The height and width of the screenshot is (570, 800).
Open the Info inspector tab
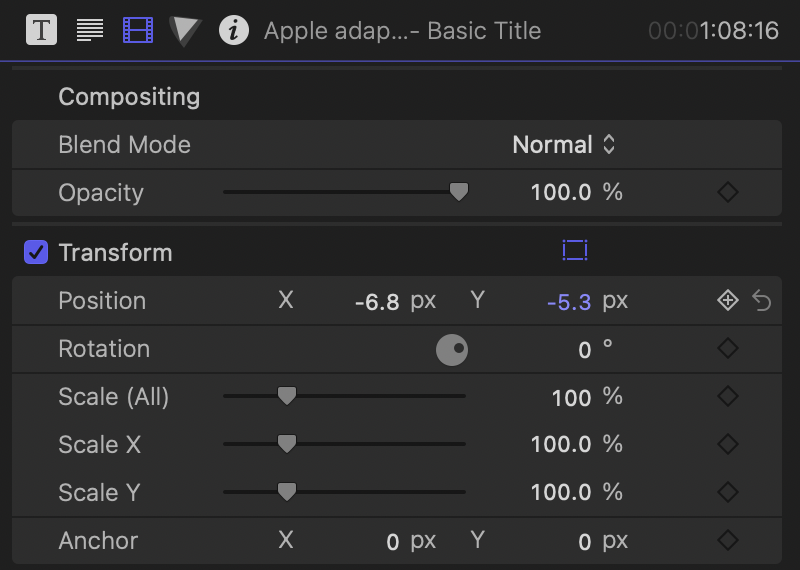coord(233,30)
